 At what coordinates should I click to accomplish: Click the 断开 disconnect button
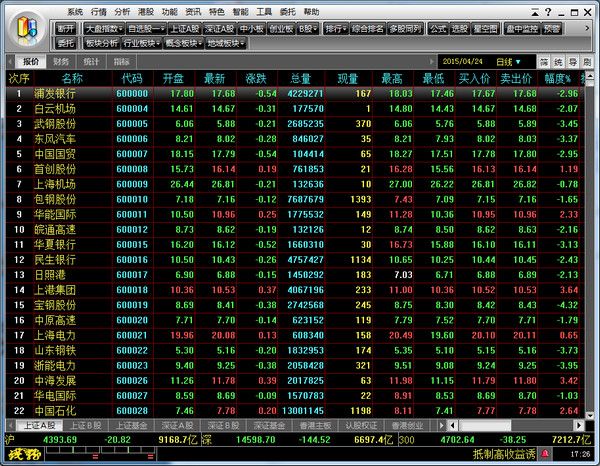point(66,29)
